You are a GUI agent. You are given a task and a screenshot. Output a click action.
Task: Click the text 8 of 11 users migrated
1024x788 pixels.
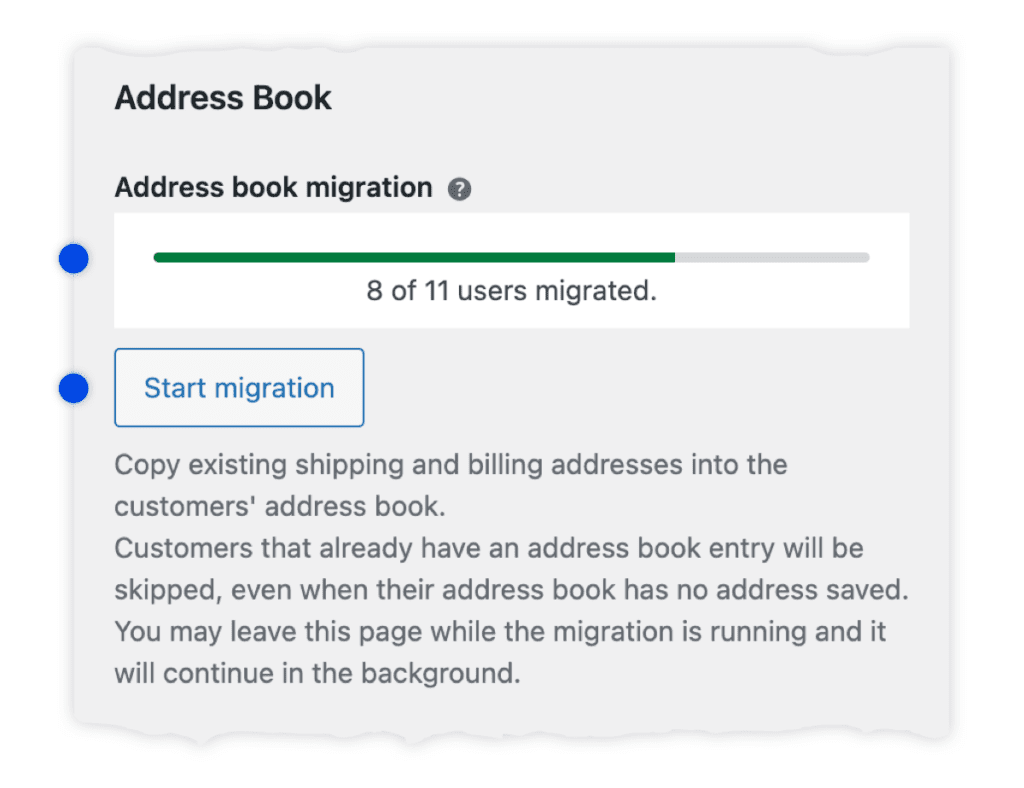pos(512,291)
